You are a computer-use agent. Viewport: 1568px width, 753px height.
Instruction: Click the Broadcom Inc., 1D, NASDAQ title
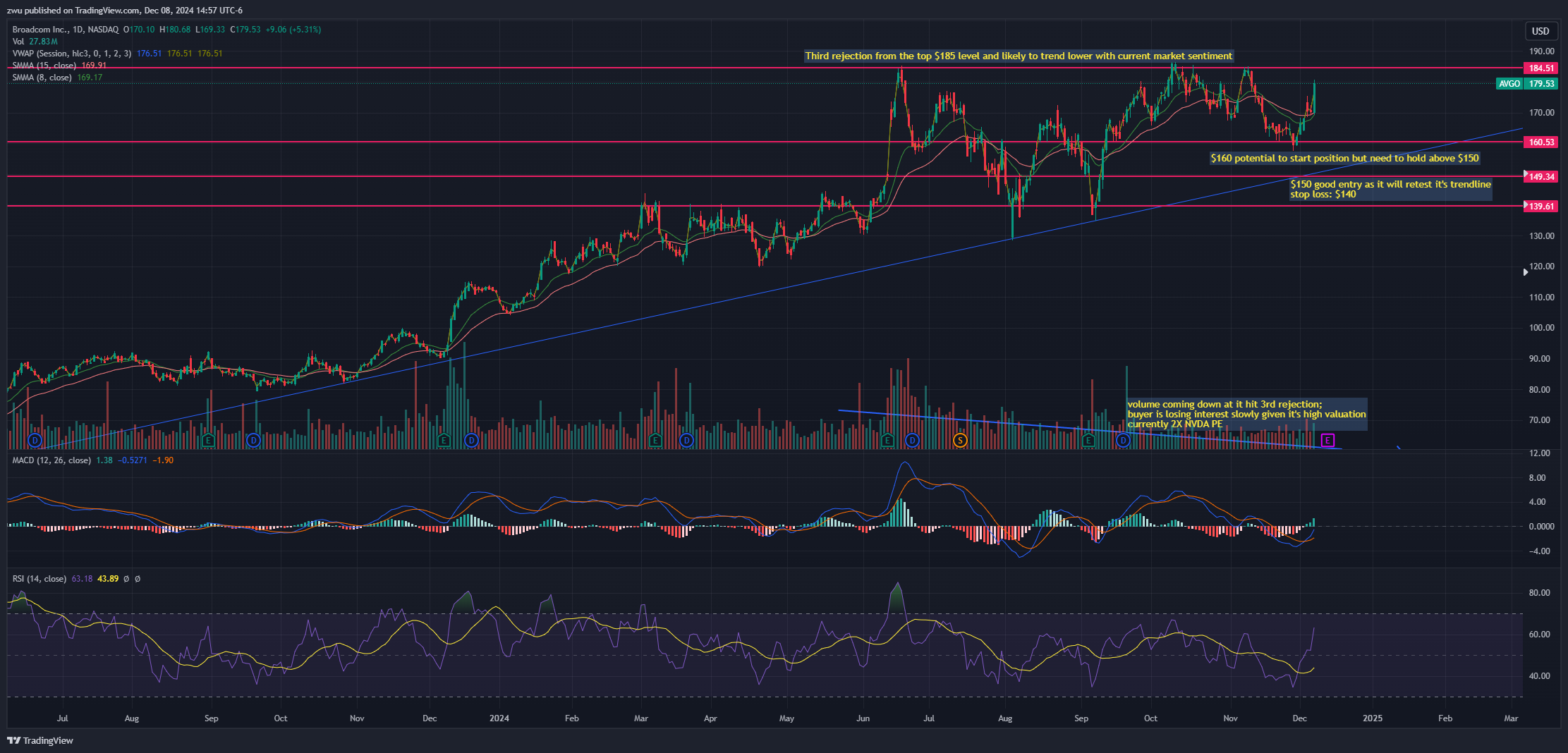[x=66, y=30]
